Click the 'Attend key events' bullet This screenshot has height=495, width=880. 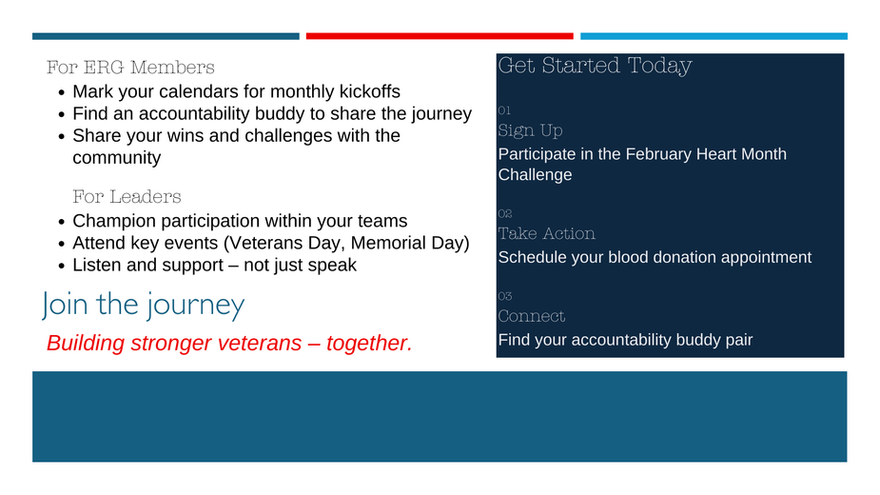coord(271,243)
